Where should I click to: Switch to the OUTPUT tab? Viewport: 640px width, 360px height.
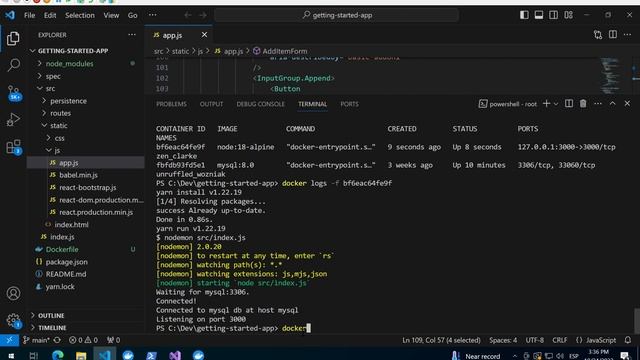(211, 104)
